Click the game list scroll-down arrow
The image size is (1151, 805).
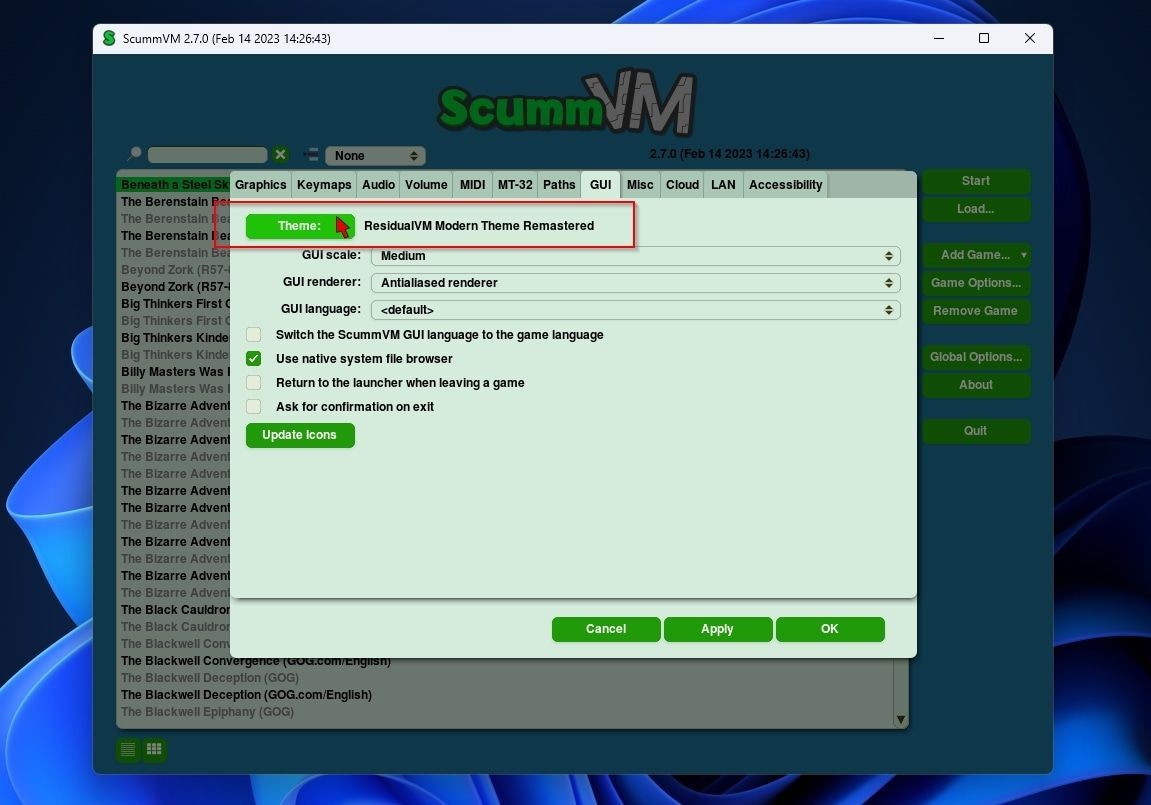click(901, 720)
